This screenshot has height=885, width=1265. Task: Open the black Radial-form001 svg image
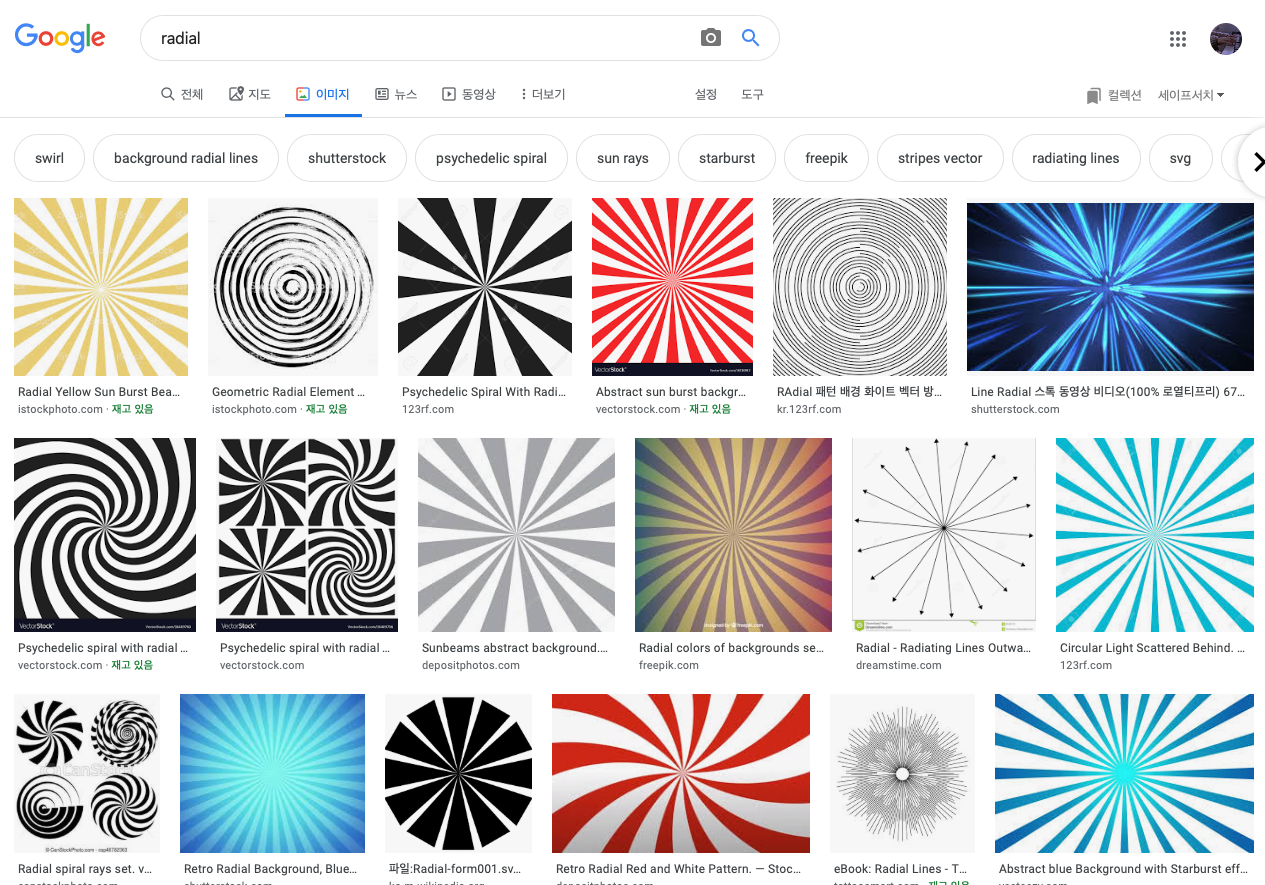coord(458,774)
